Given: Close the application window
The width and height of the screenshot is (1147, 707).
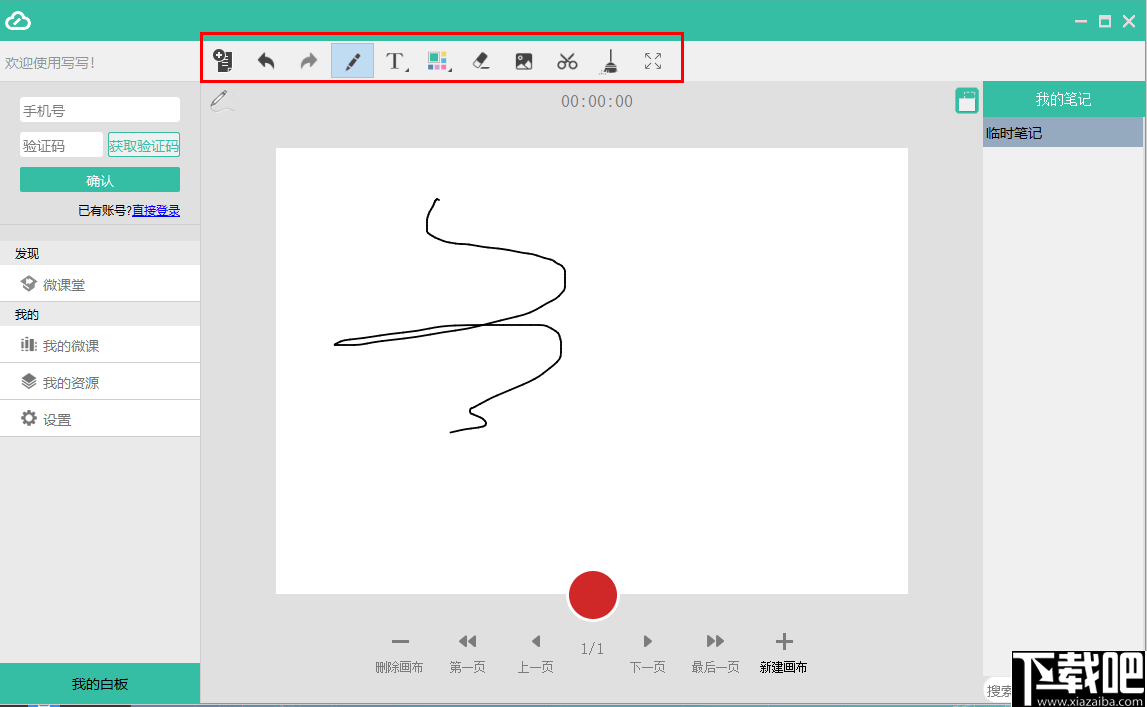Looking at the screenshot, I should coord(1129,21).
